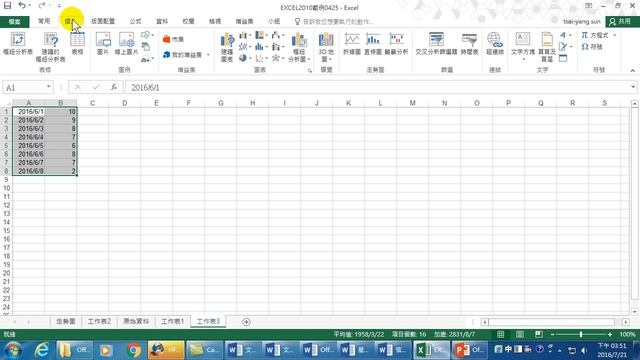Open the WordArt dropdown
The image size is (640, 360).
point(565,35)
